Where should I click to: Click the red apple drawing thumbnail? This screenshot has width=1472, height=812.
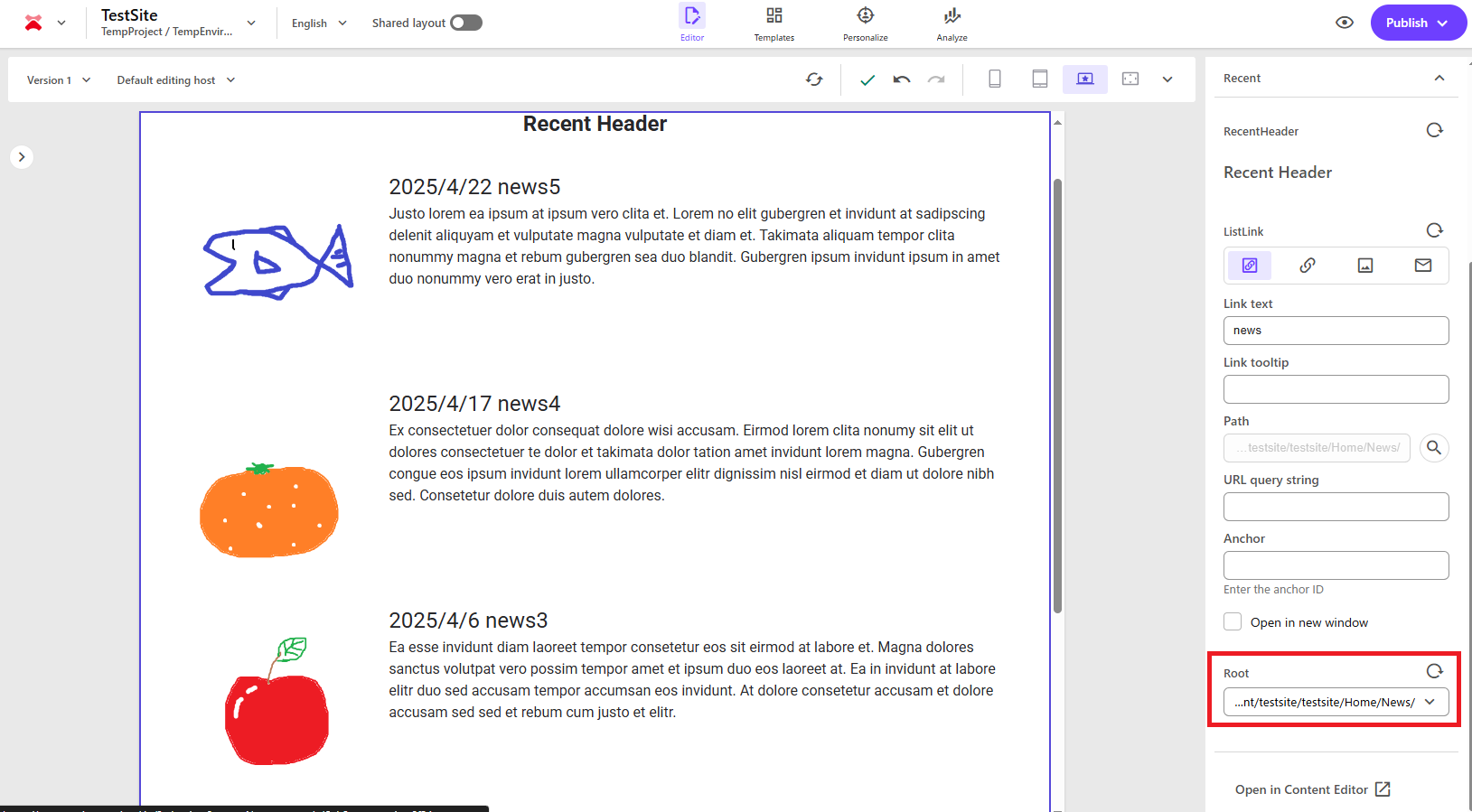pyautogui.click(x=277, y=701)
